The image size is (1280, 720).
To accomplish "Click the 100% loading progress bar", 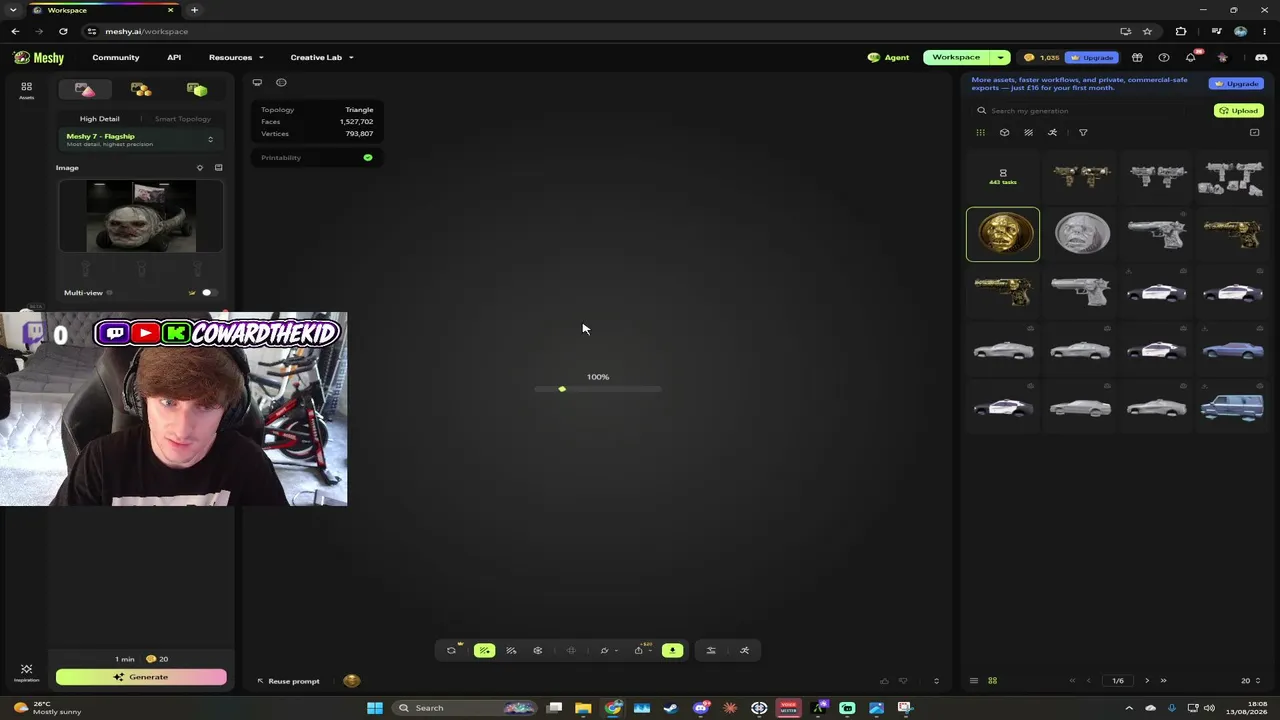I will pos(598,389).
